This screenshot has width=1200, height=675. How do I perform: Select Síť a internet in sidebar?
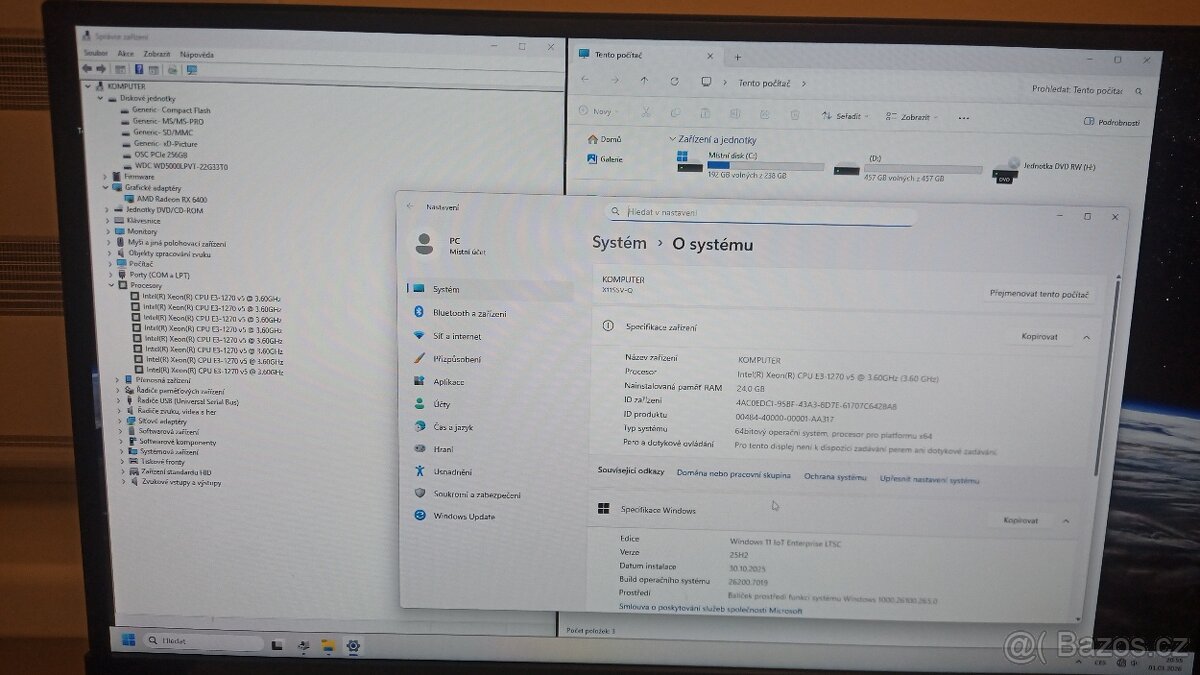click(x=456, y=336)
